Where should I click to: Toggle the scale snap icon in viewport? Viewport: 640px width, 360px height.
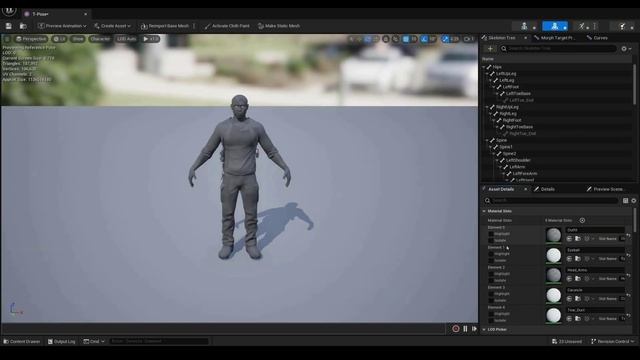(445, 39)
